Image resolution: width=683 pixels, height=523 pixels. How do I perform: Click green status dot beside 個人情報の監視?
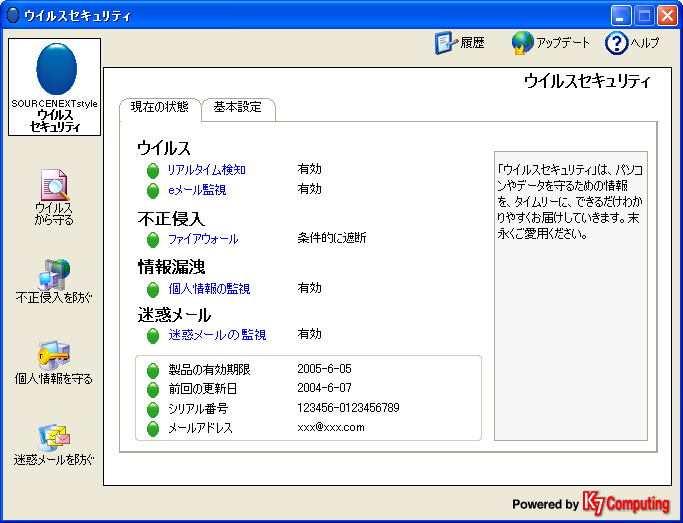(x=153, y=290)
